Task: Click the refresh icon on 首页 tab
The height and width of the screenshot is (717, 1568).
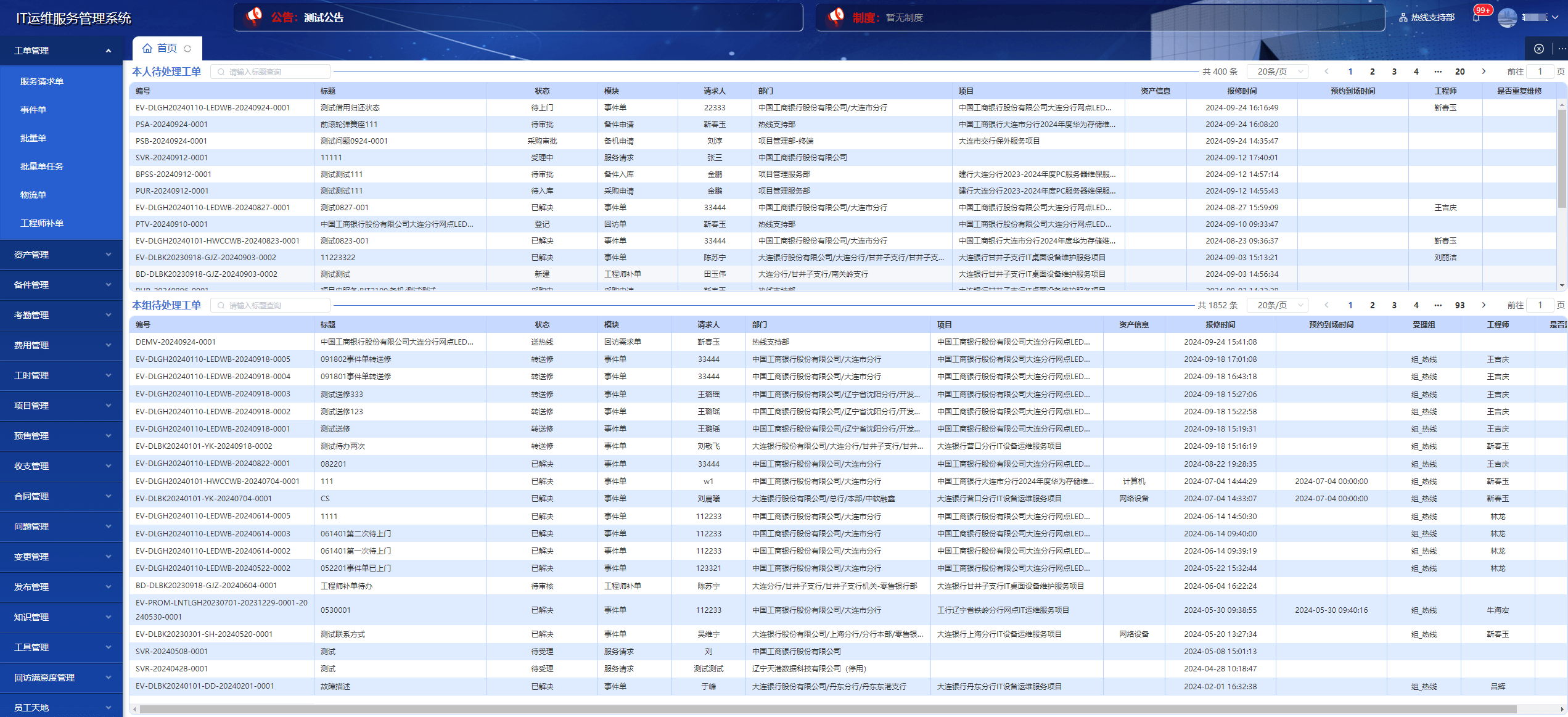Action: point(187,49)
